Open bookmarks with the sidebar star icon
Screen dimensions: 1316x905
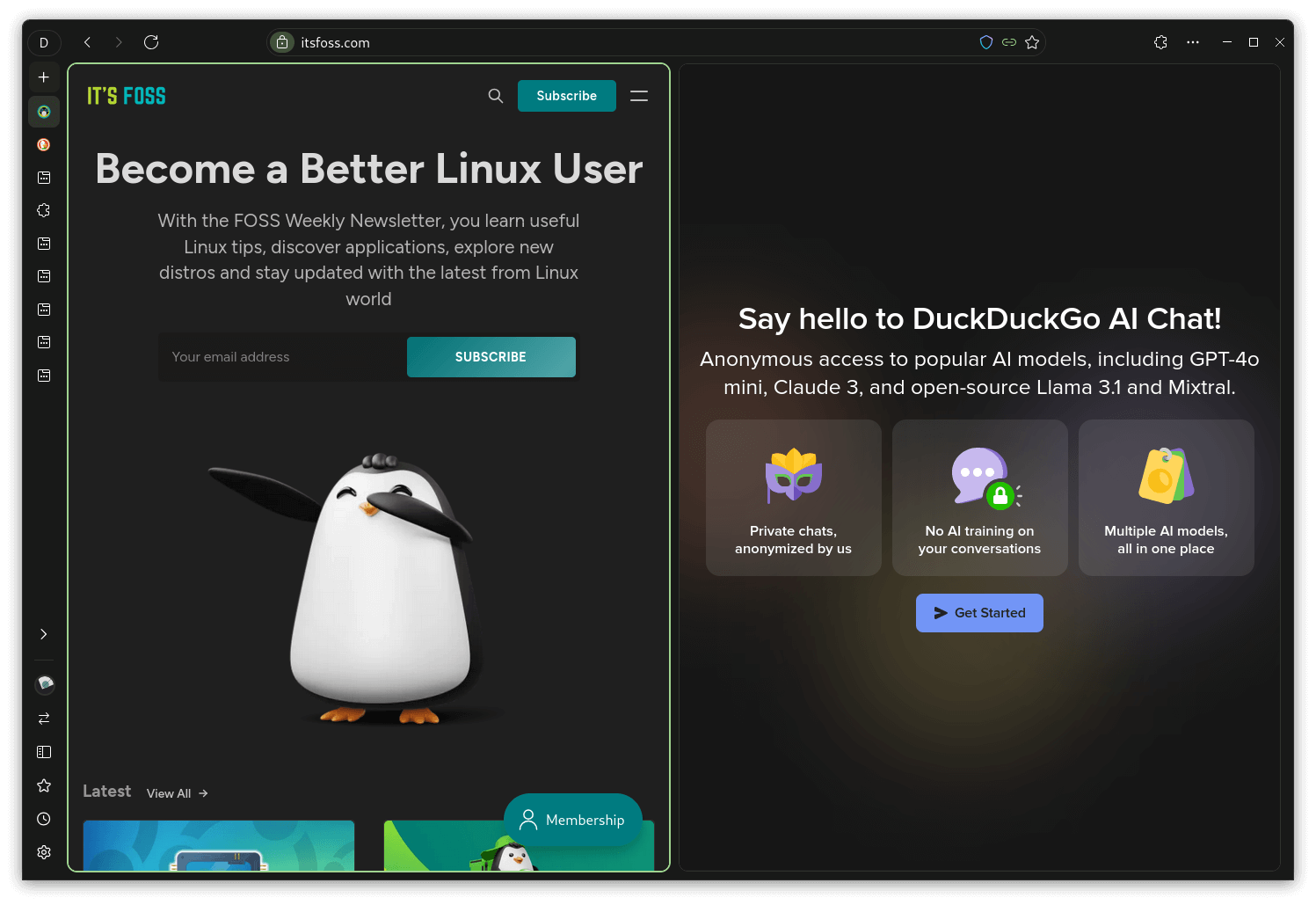pos(44,785)
